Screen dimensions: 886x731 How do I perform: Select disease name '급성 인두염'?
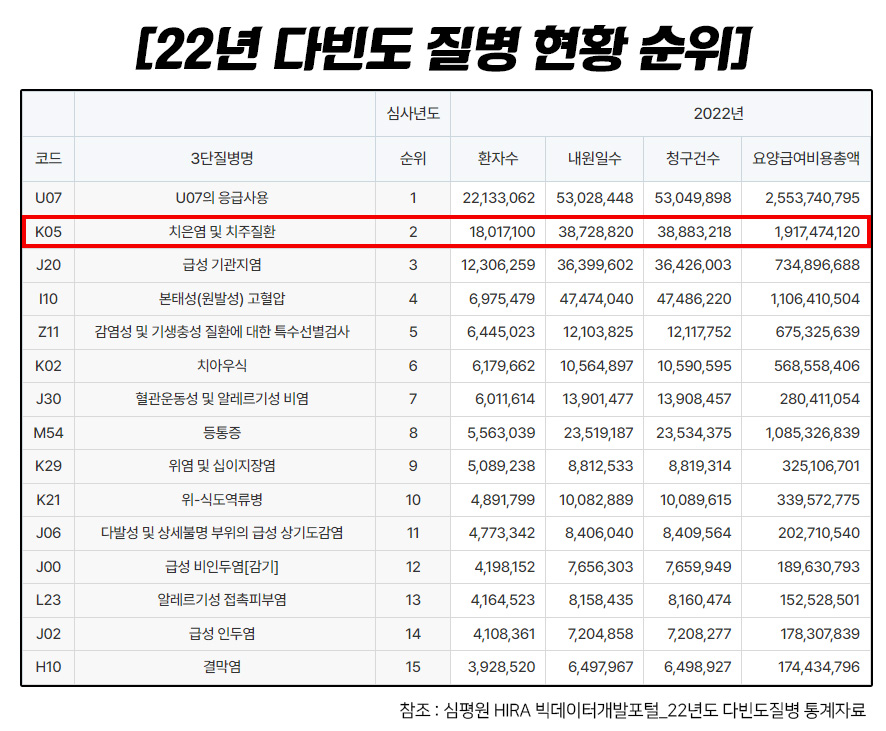[222, 633]
